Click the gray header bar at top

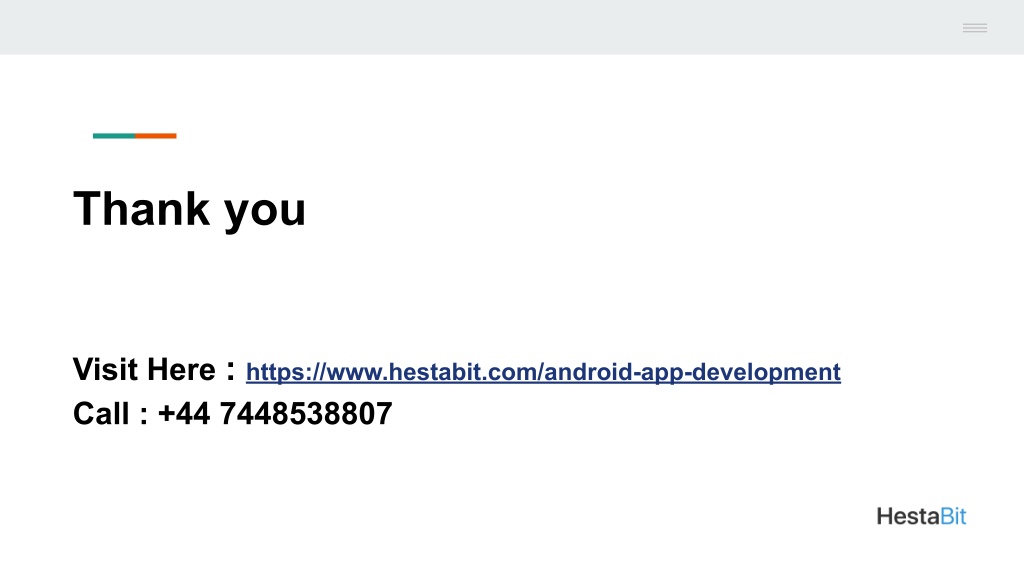coord(512,27)
